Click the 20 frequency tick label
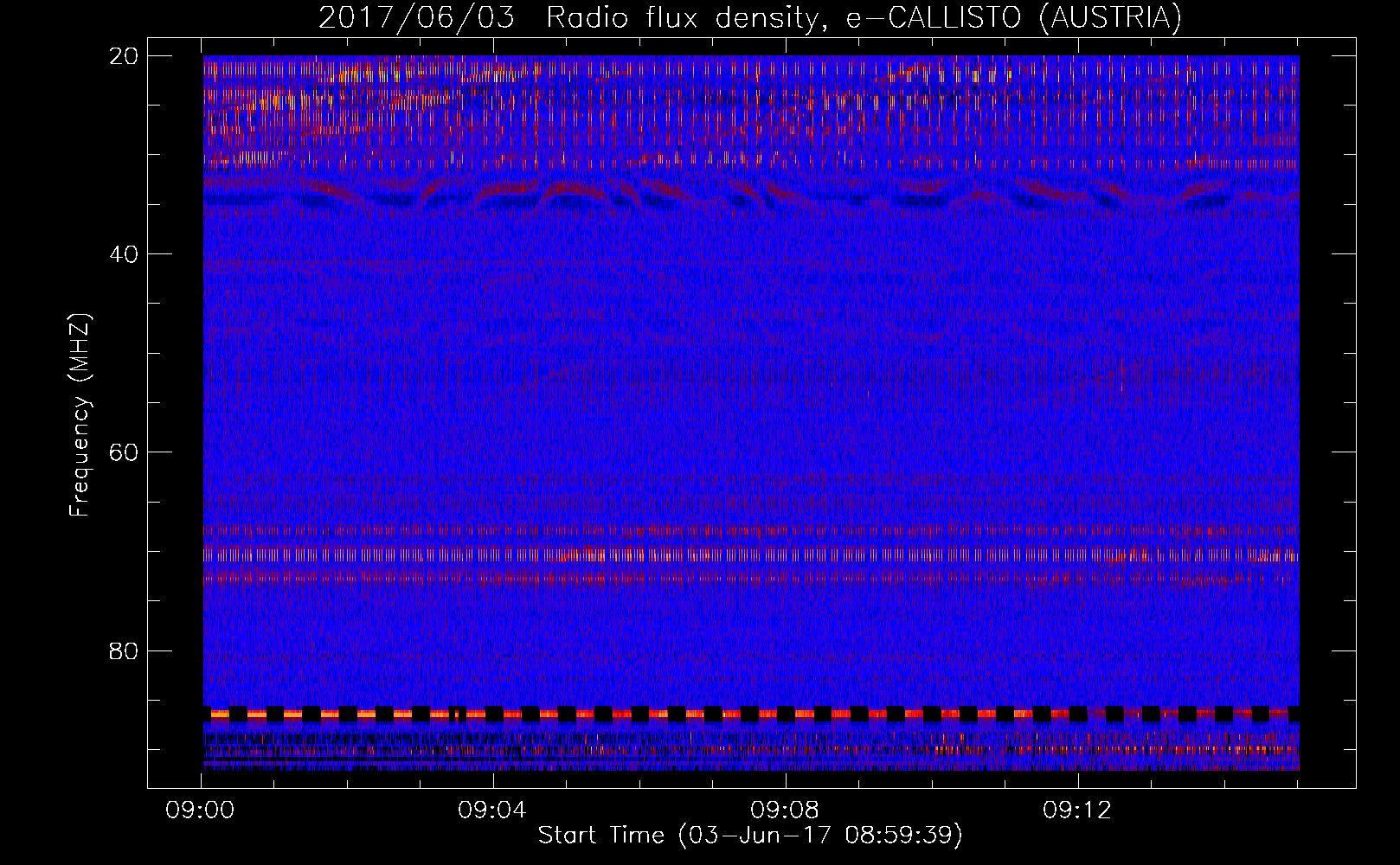 (124, 55)
